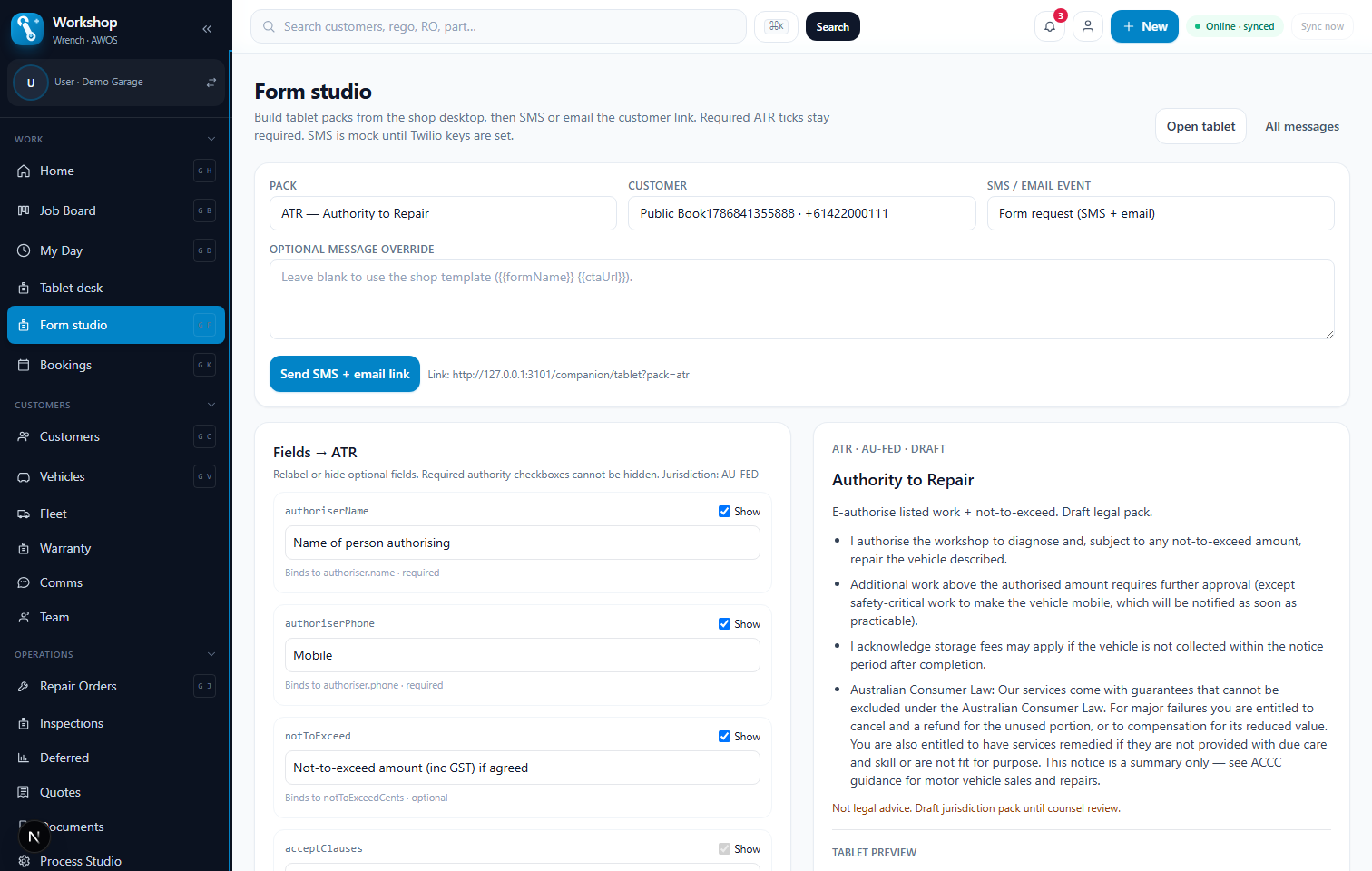Open the User · Demo Garage switcher

point(116,83)
